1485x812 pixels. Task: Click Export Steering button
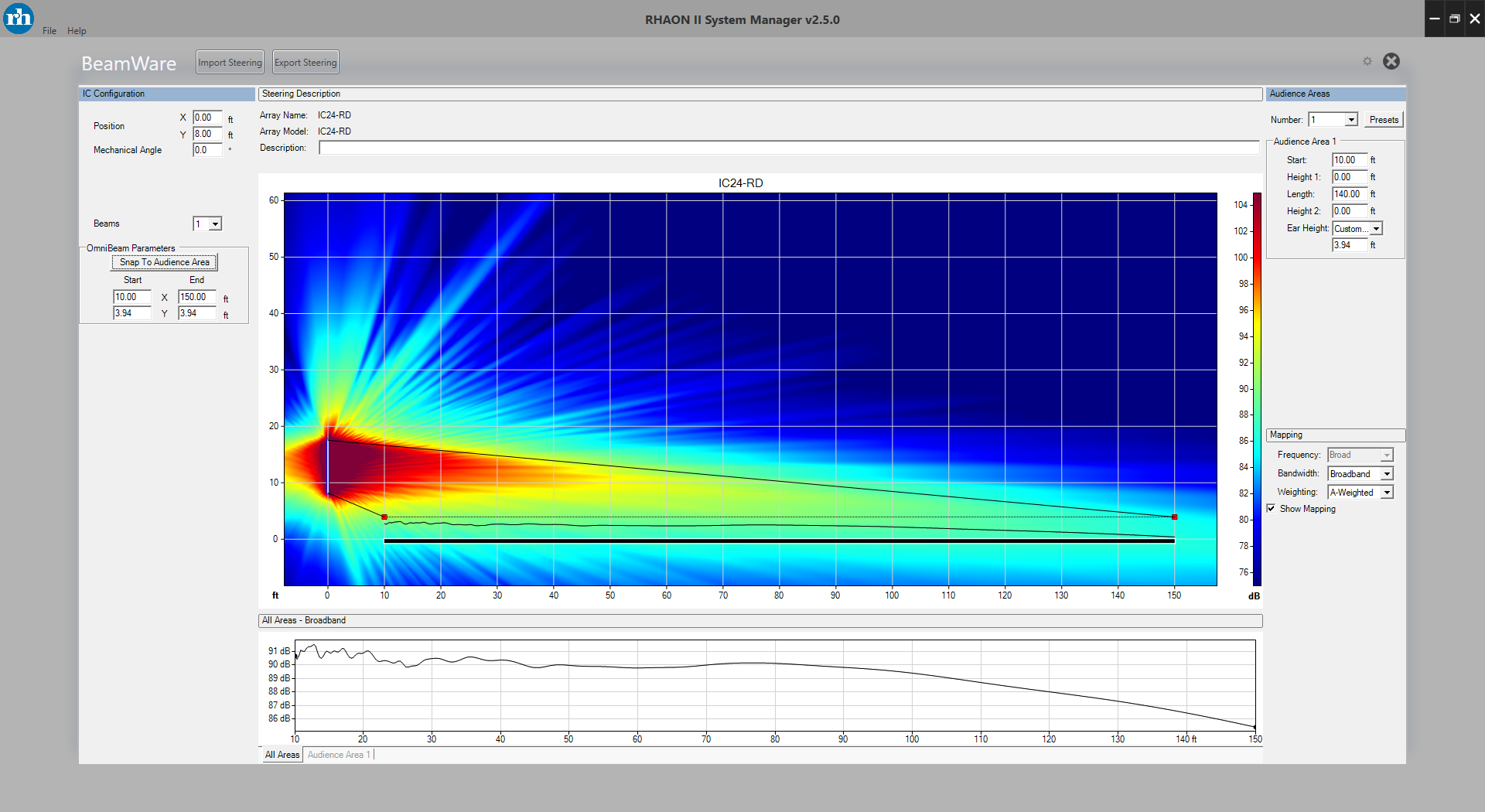(x=306, y=63)
